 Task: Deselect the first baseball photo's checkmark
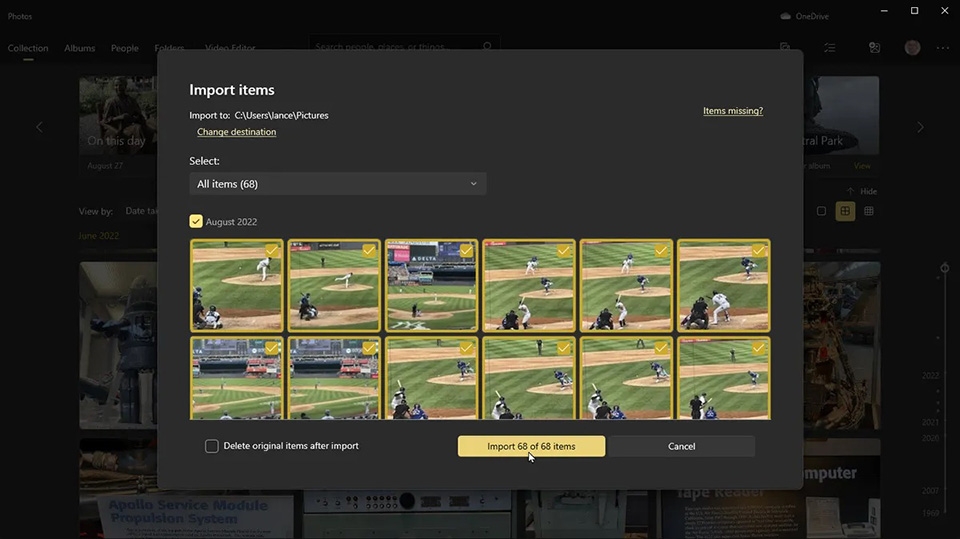tap(271, 251)
